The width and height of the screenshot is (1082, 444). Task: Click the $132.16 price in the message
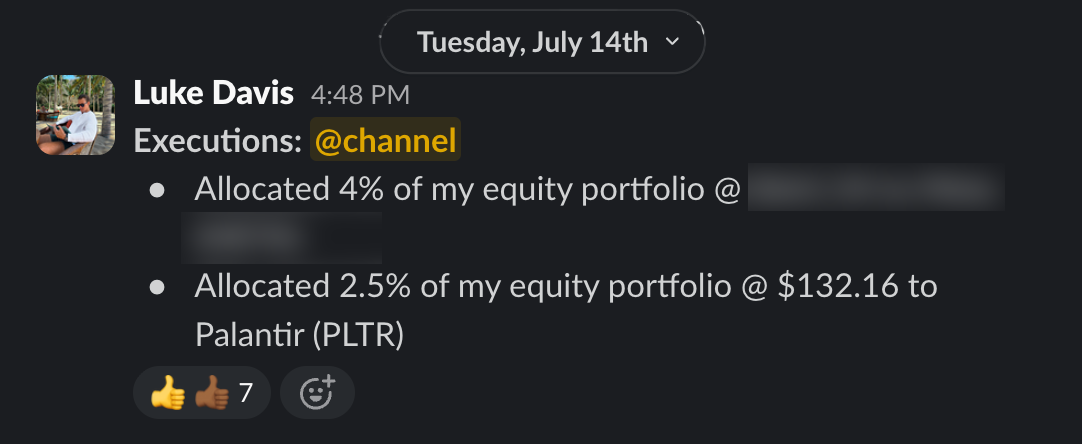(838, 286)
